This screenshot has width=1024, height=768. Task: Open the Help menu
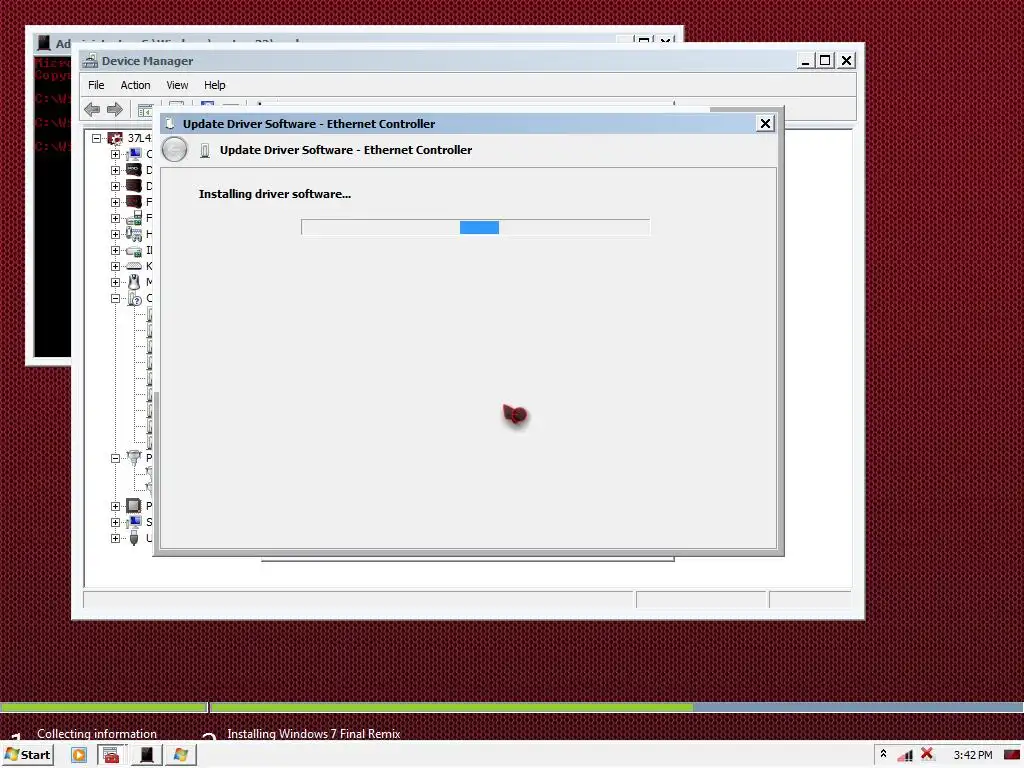(214, 85)
